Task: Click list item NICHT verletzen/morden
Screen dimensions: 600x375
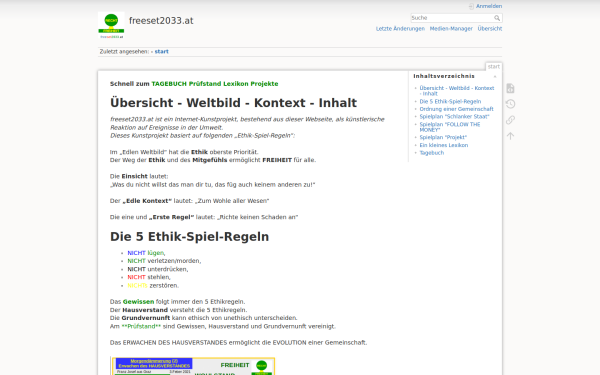Action: [x=164, y=261]
